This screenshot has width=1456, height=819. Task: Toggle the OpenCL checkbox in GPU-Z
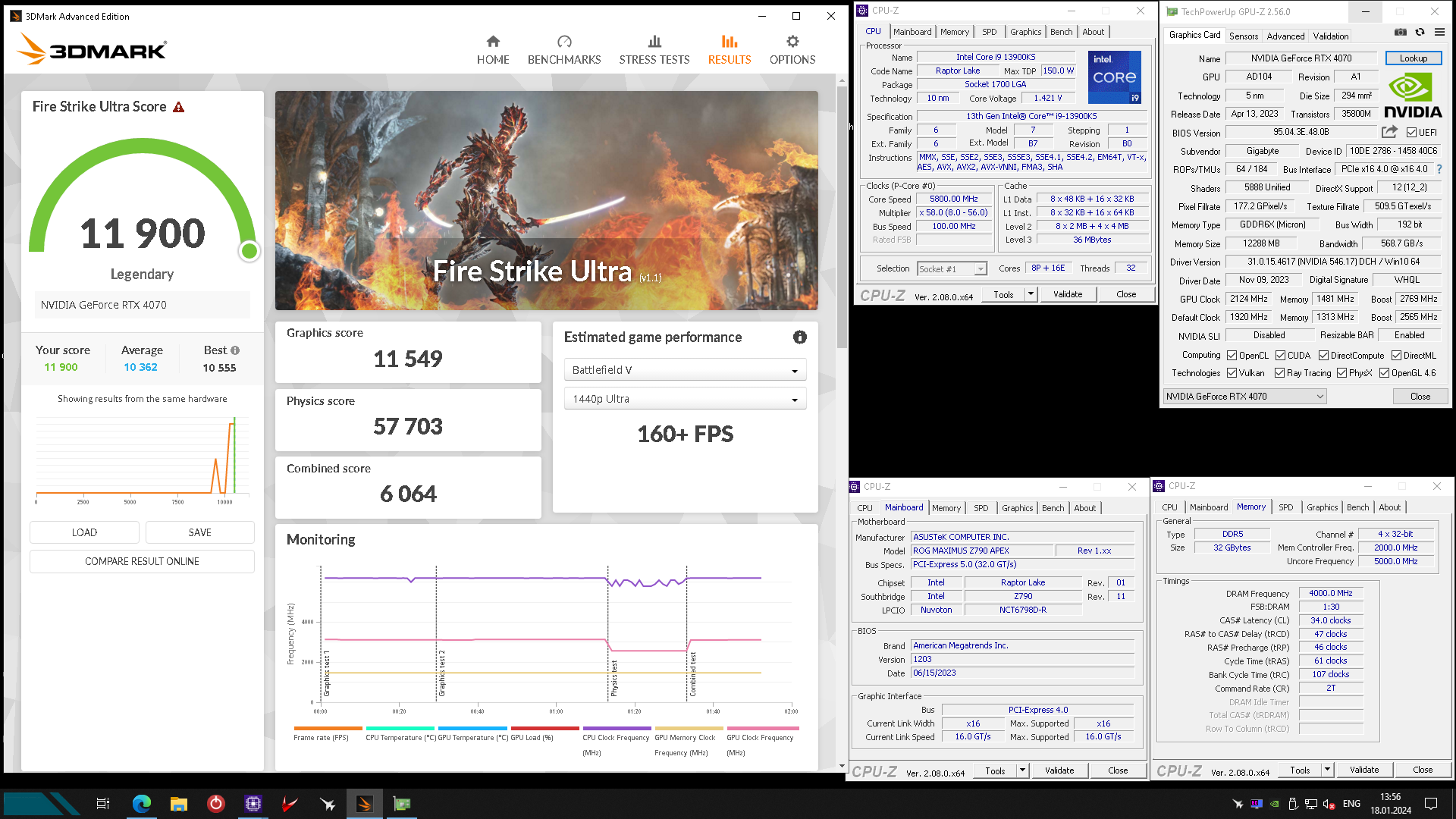tap(1232, 356)
